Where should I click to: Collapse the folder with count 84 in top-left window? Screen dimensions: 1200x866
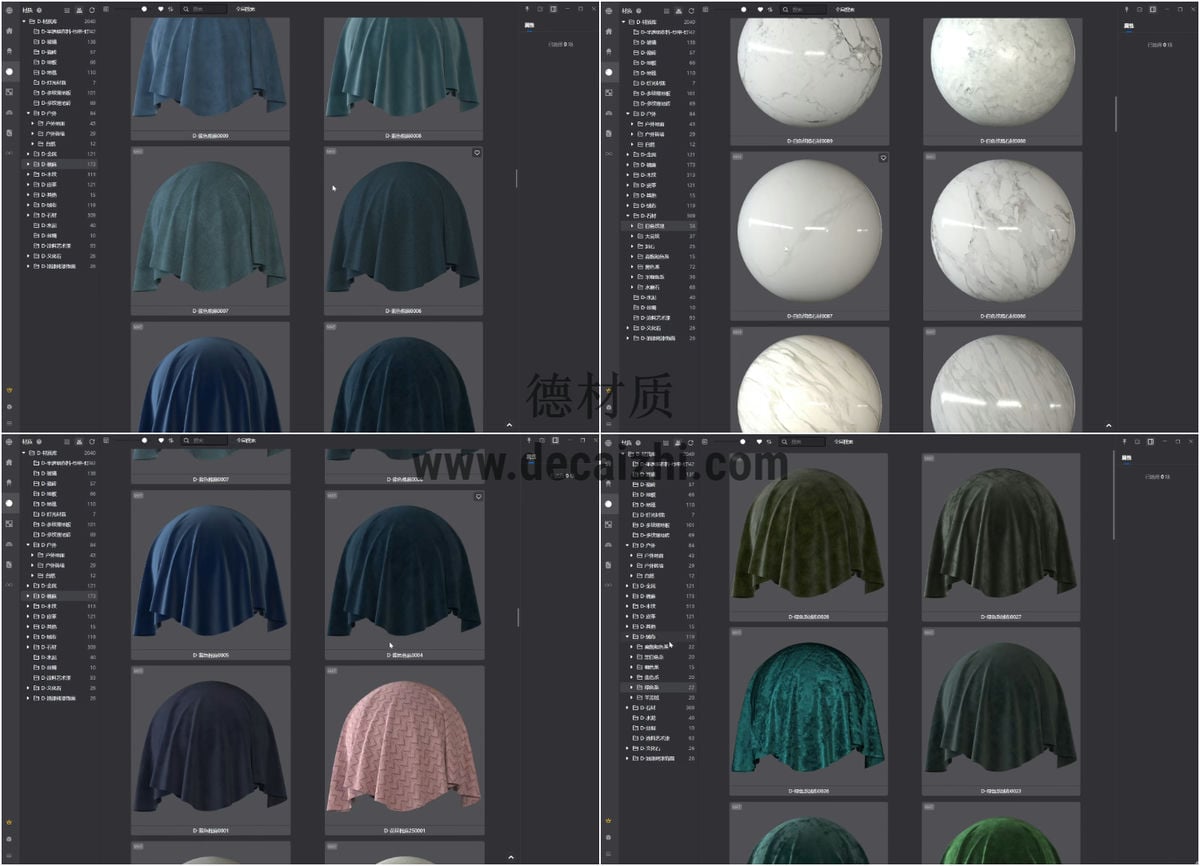(x=29, y=113)
